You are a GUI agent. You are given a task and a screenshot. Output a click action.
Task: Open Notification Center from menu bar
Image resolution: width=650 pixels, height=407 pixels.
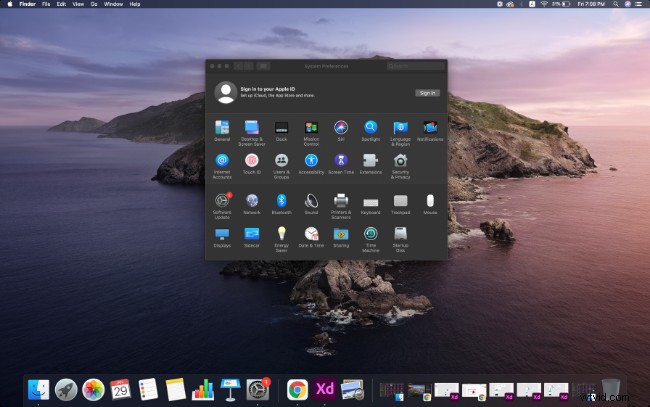[639, 4]
